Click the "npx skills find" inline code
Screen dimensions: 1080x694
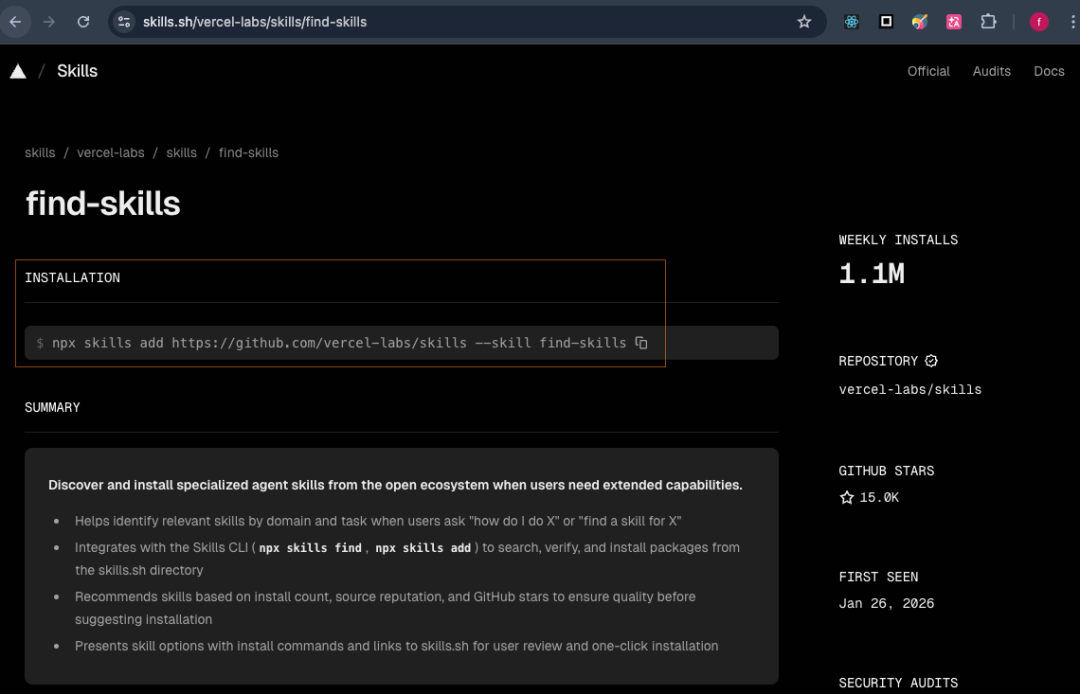point(311,548)
